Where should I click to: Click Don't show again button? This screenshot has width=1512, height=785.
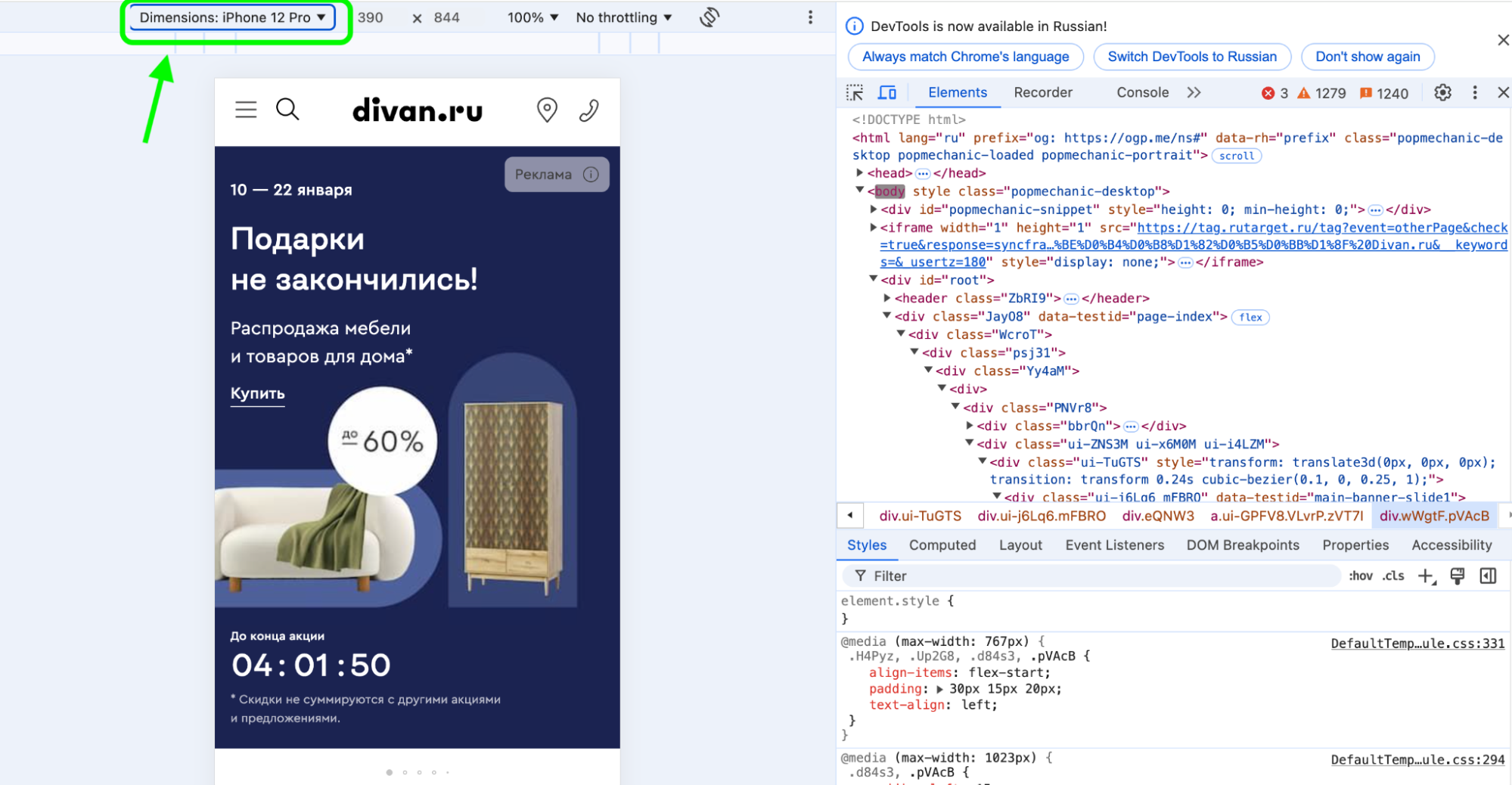1368,57
